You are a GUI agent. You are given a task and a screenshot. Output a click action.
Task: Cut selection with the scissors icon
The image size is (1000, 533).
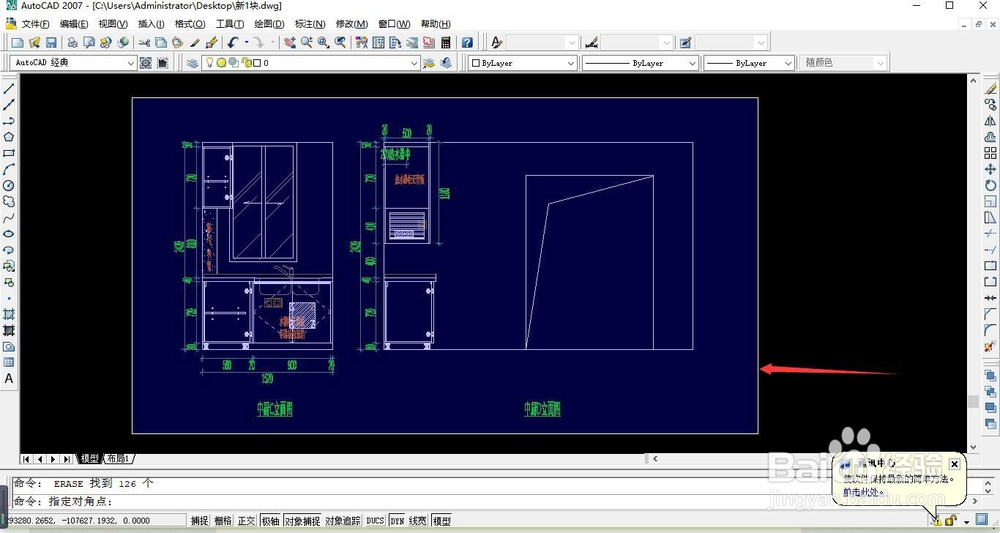[x=144, y=43]
